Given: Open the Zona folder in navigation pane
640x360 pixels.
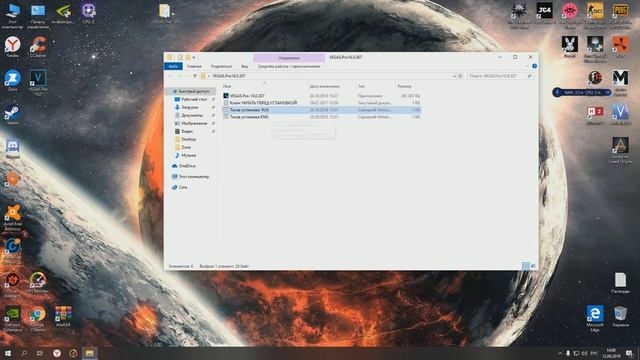Looking at the screenshot, I should coord(186,147).
